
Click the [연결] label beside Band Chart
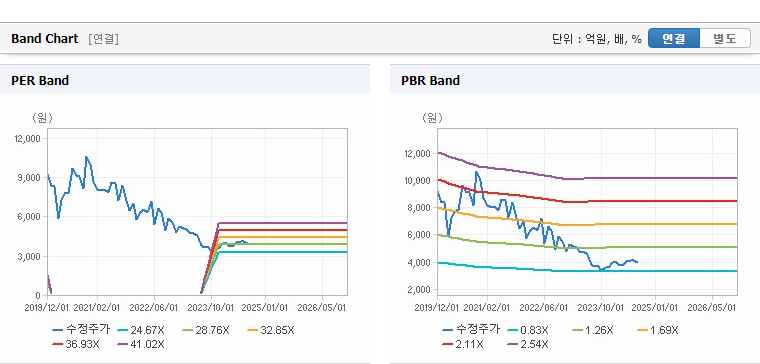point(104,39)
